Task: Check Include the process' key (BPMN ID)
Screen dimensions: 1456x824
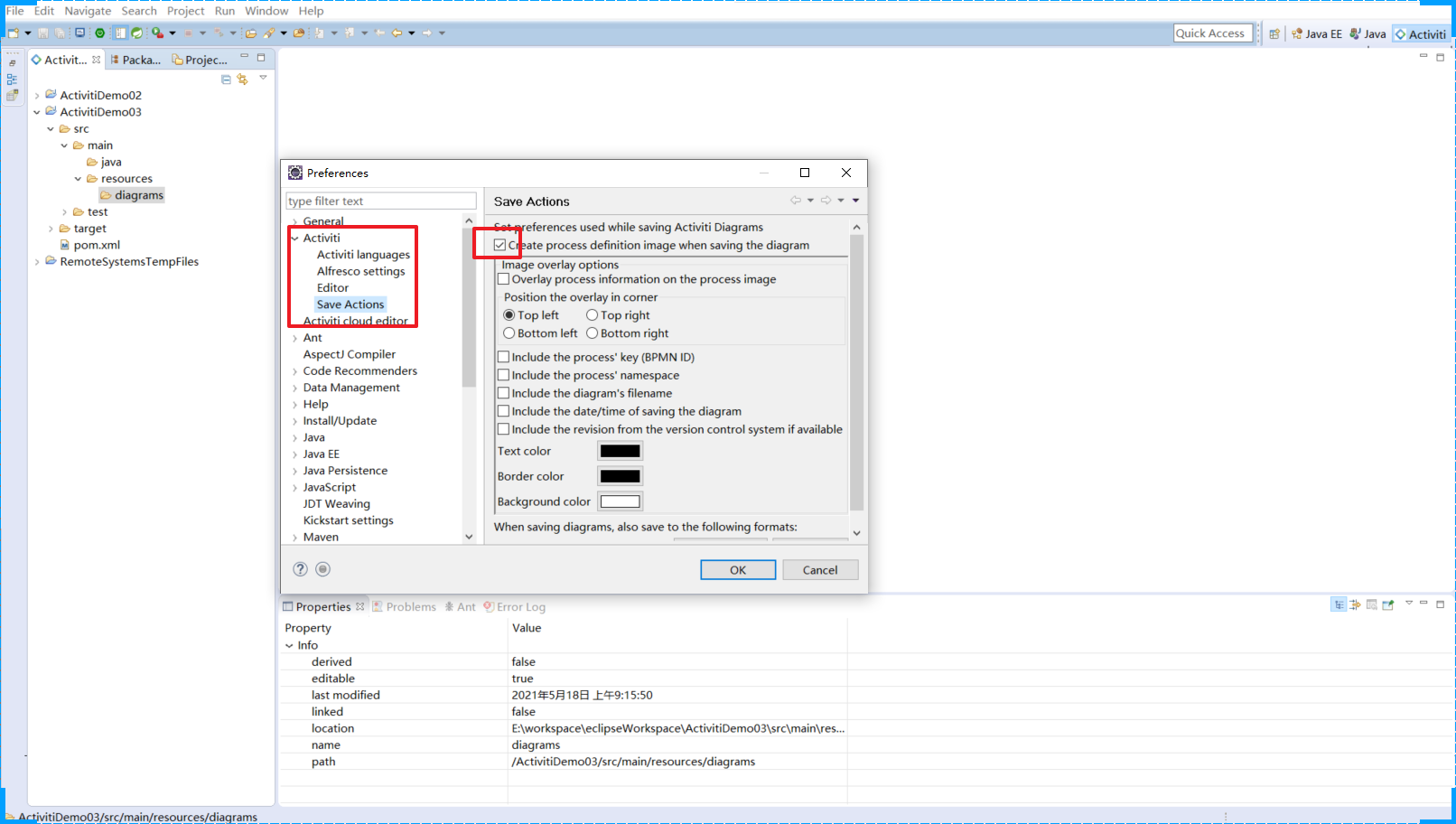Action: (x=504, y=357)
